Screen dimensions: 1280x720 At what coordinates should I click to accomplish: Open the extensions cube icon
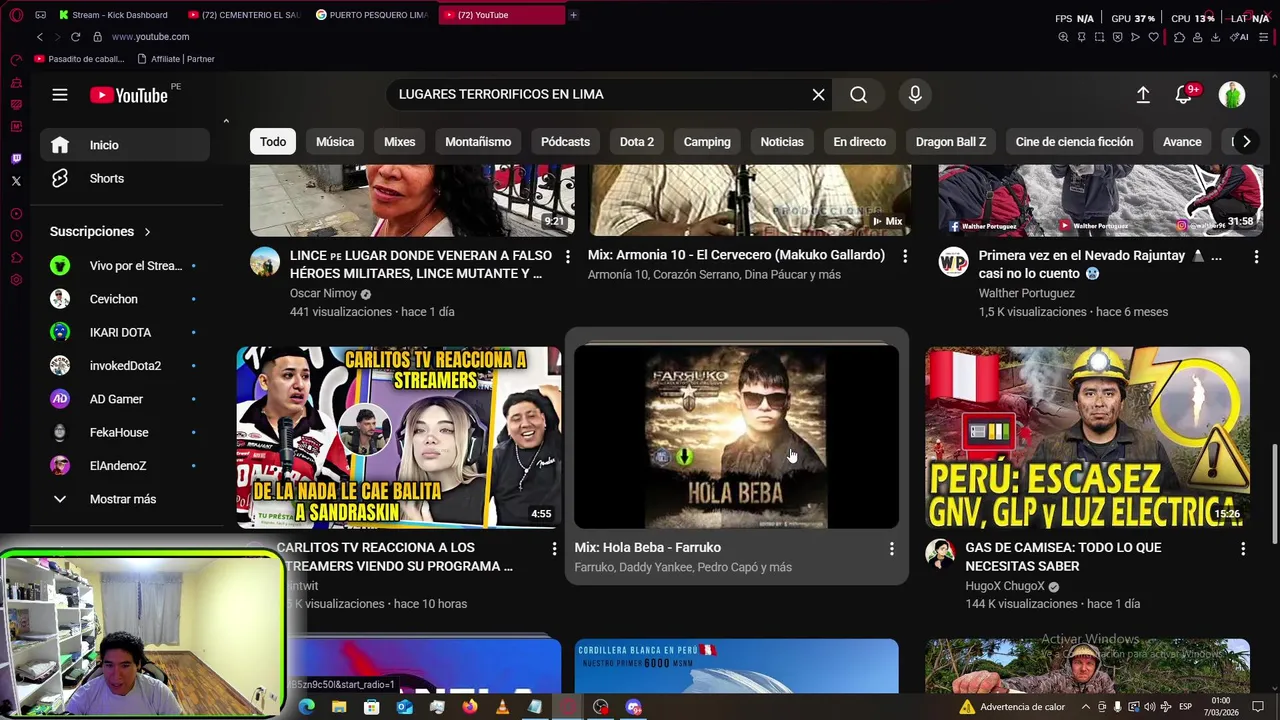[x=1179, y=37]
